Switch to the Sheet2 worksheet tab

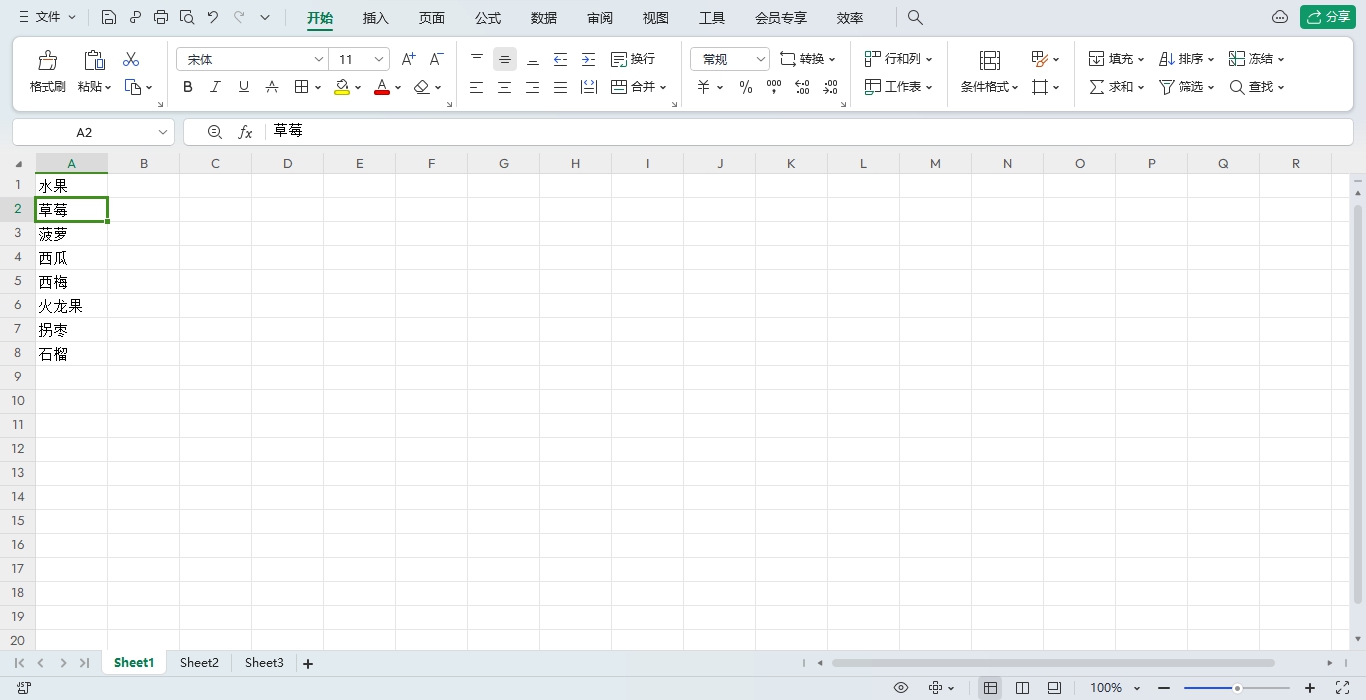point(199,663)
